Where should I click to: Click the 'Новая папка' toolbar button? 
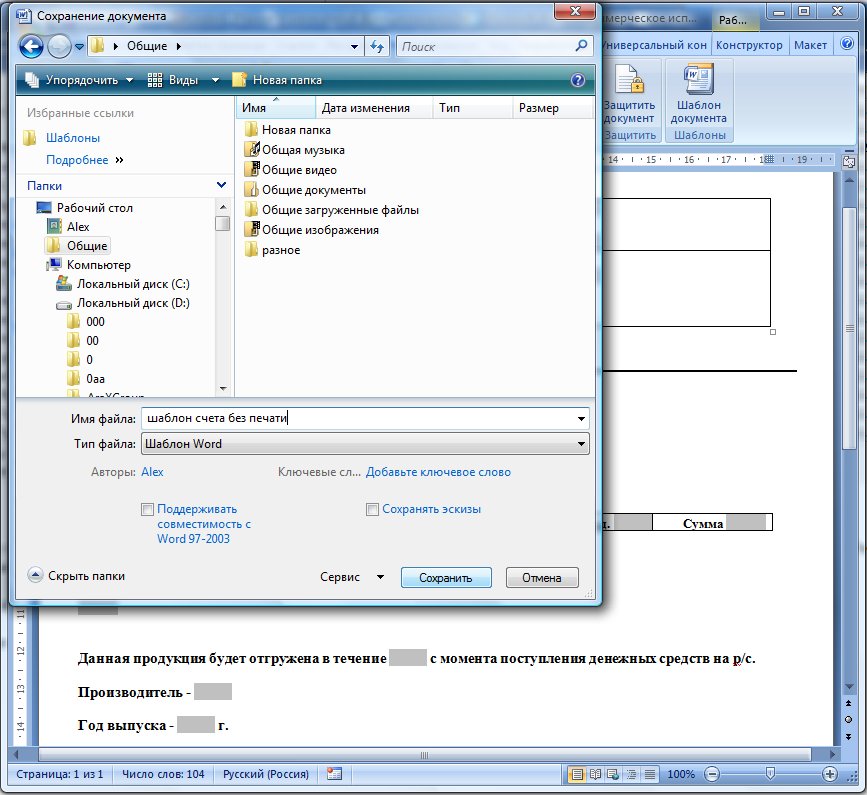pyautogui.click(x=276, y=80)
